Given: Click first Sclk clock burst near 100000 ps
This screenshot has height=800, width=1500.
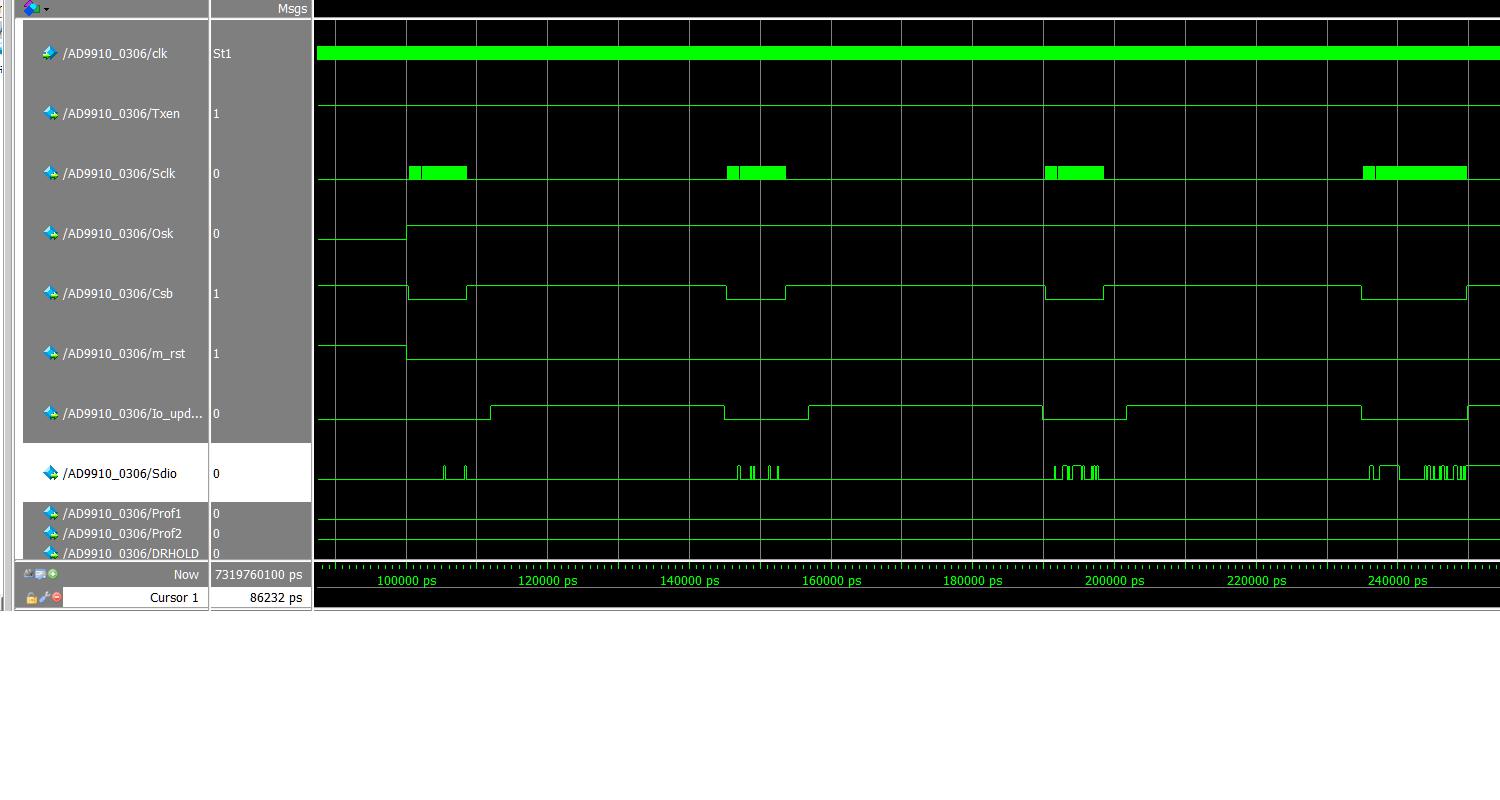Looking at the screenshot, I should tap(438, 173).
